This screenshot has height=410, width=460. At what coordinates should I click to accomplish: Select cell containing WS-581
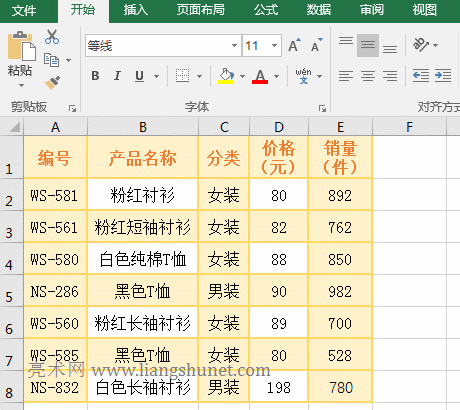click(x=55, y=195)
